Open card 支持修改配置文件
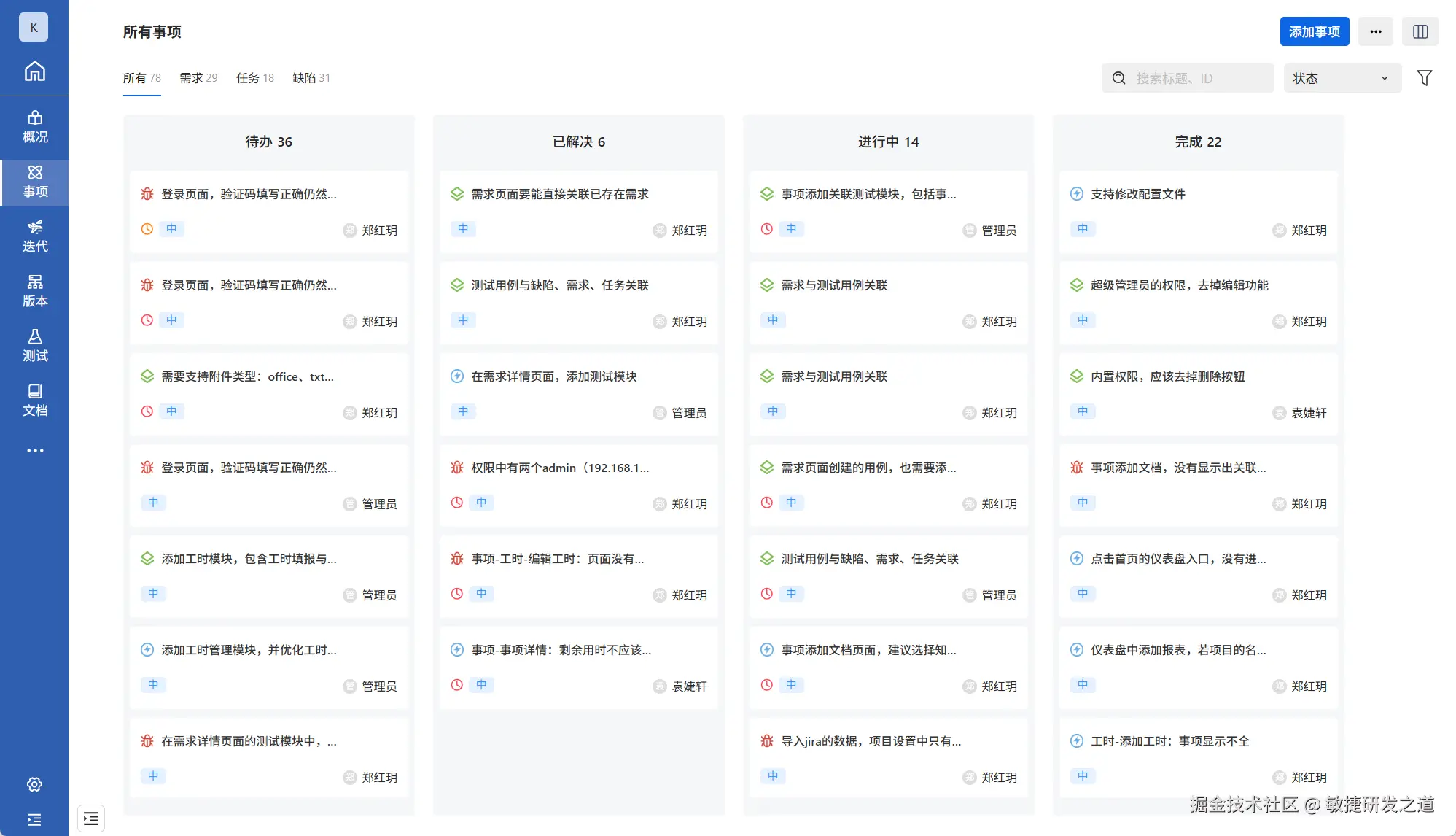 coord(1137,194)
